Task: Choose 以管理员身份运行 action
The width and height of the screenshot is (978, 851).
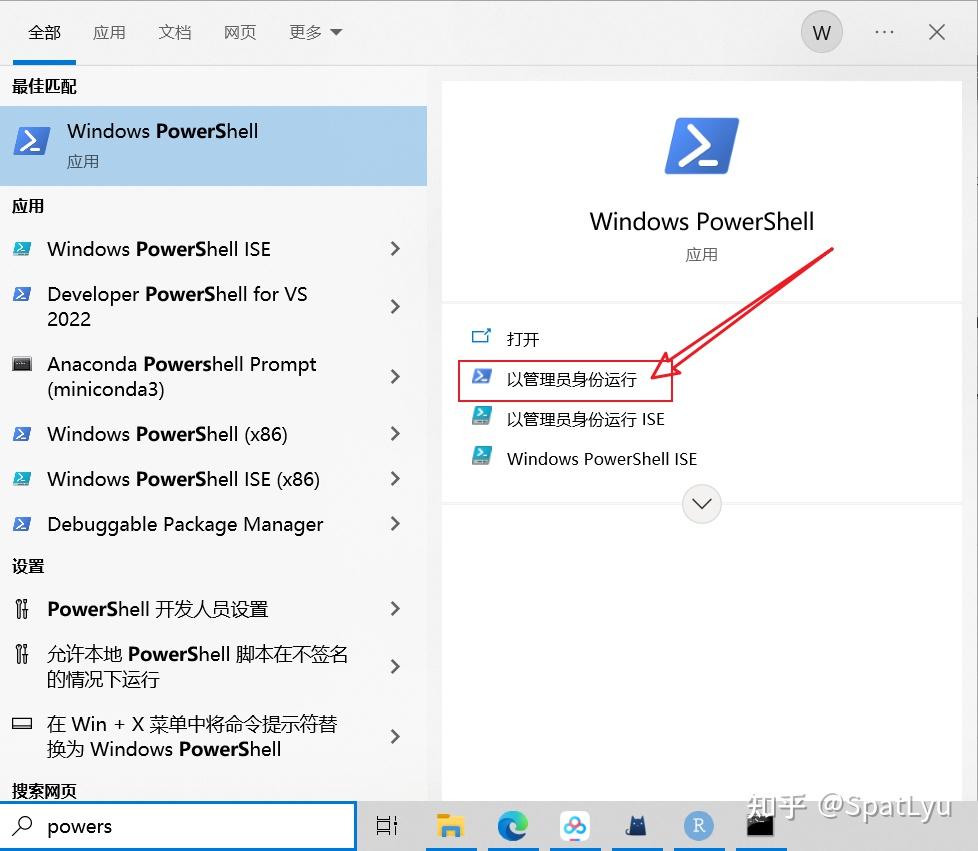Action: (571, 379)
